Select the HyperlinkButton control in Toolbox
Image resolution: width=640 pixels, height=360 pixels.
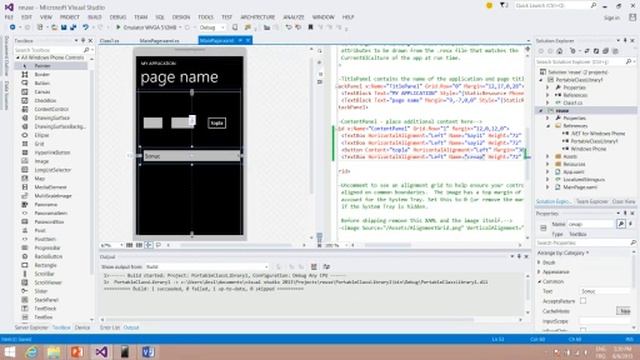click(x=52, y=152)
